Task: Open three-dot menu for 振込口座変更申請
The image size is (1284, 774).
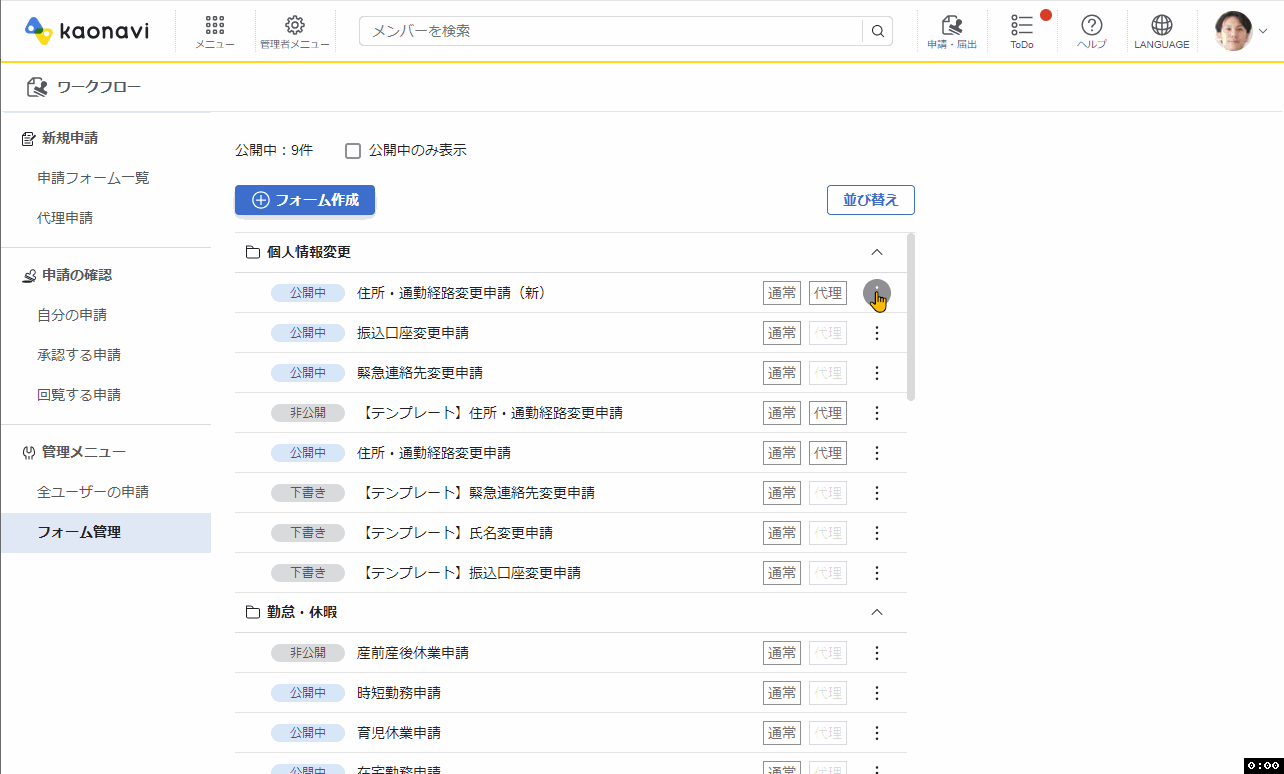Action: (x=877, y=333)
